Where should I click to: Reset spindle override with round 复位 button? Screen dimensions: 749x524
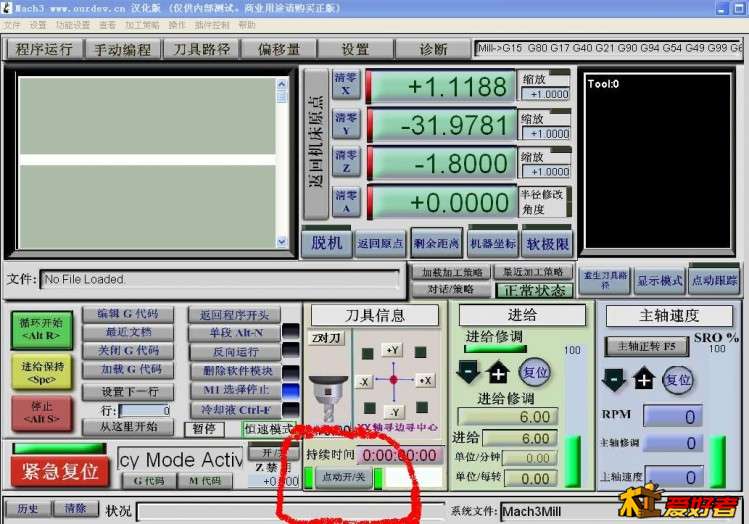678,380
